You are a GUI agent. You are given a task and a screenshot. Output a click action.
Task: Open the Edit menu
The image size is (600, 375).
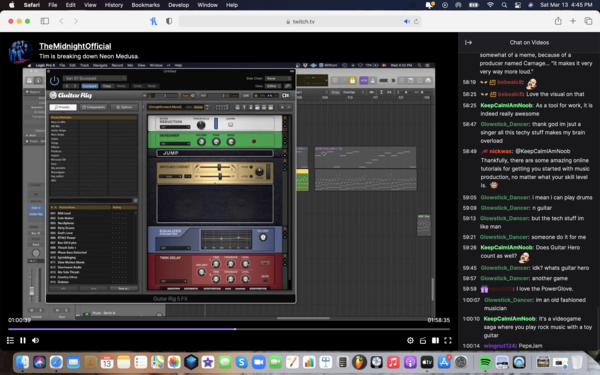click(70, 5)
